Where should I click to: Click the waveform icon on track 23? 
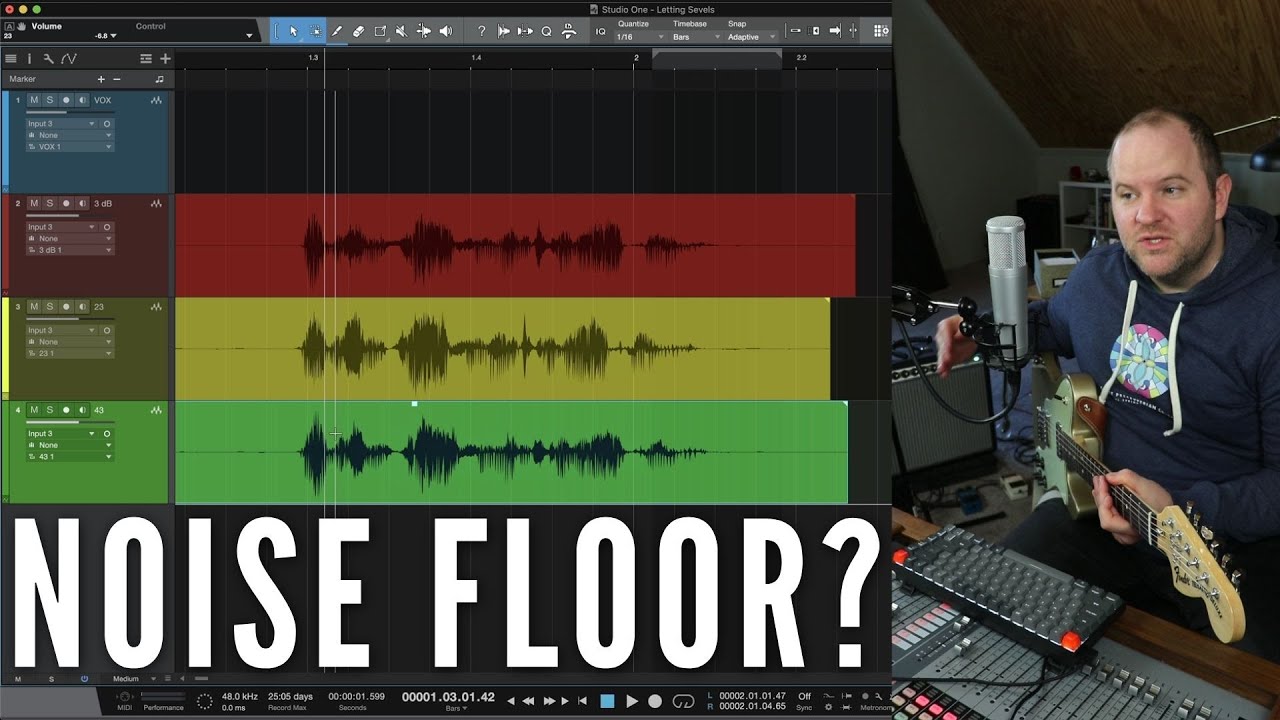156,307
